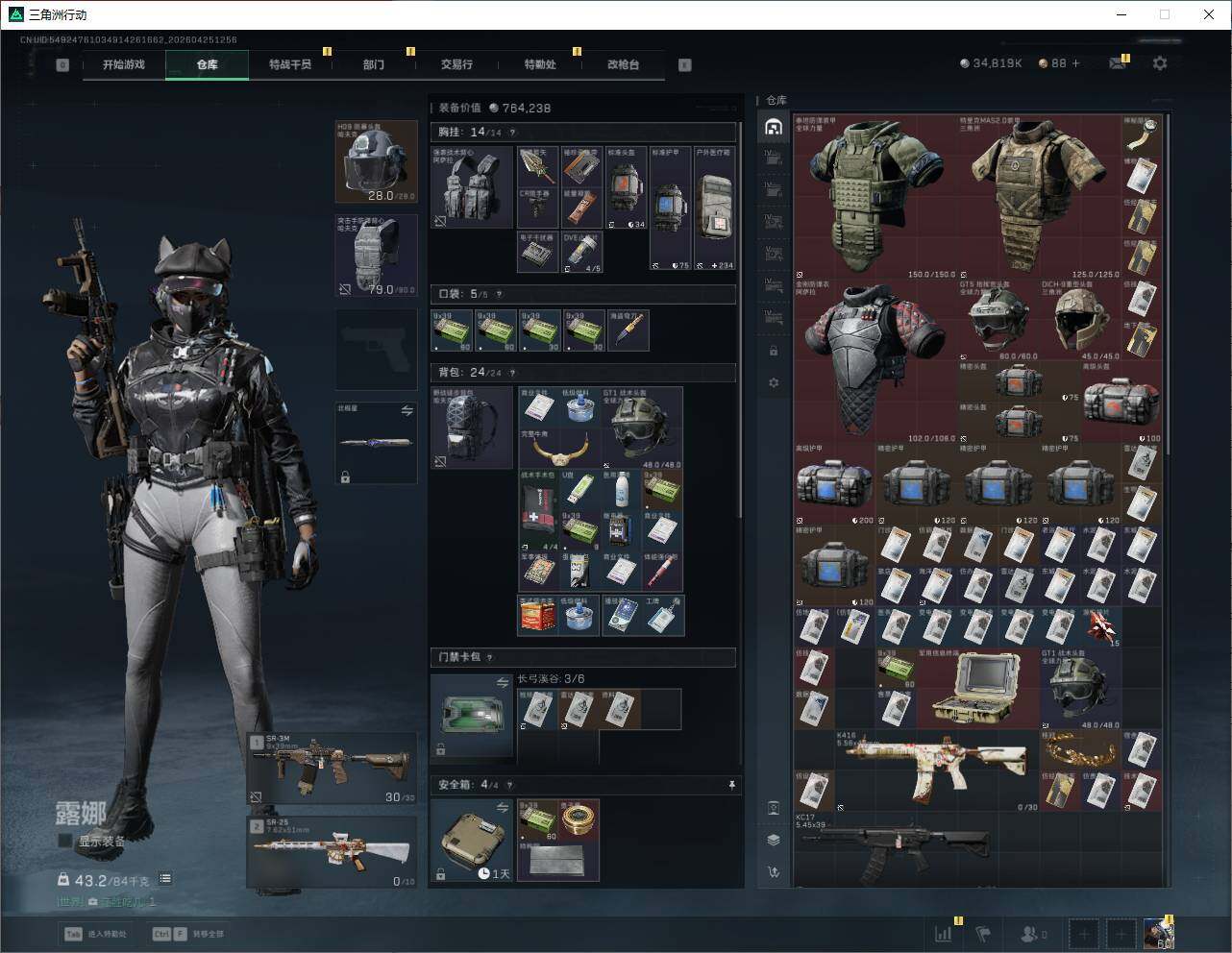Viewport: 1232px width, 953px height.
Task: Open the locked warehouse expansion slot
Action: point(774,351)
